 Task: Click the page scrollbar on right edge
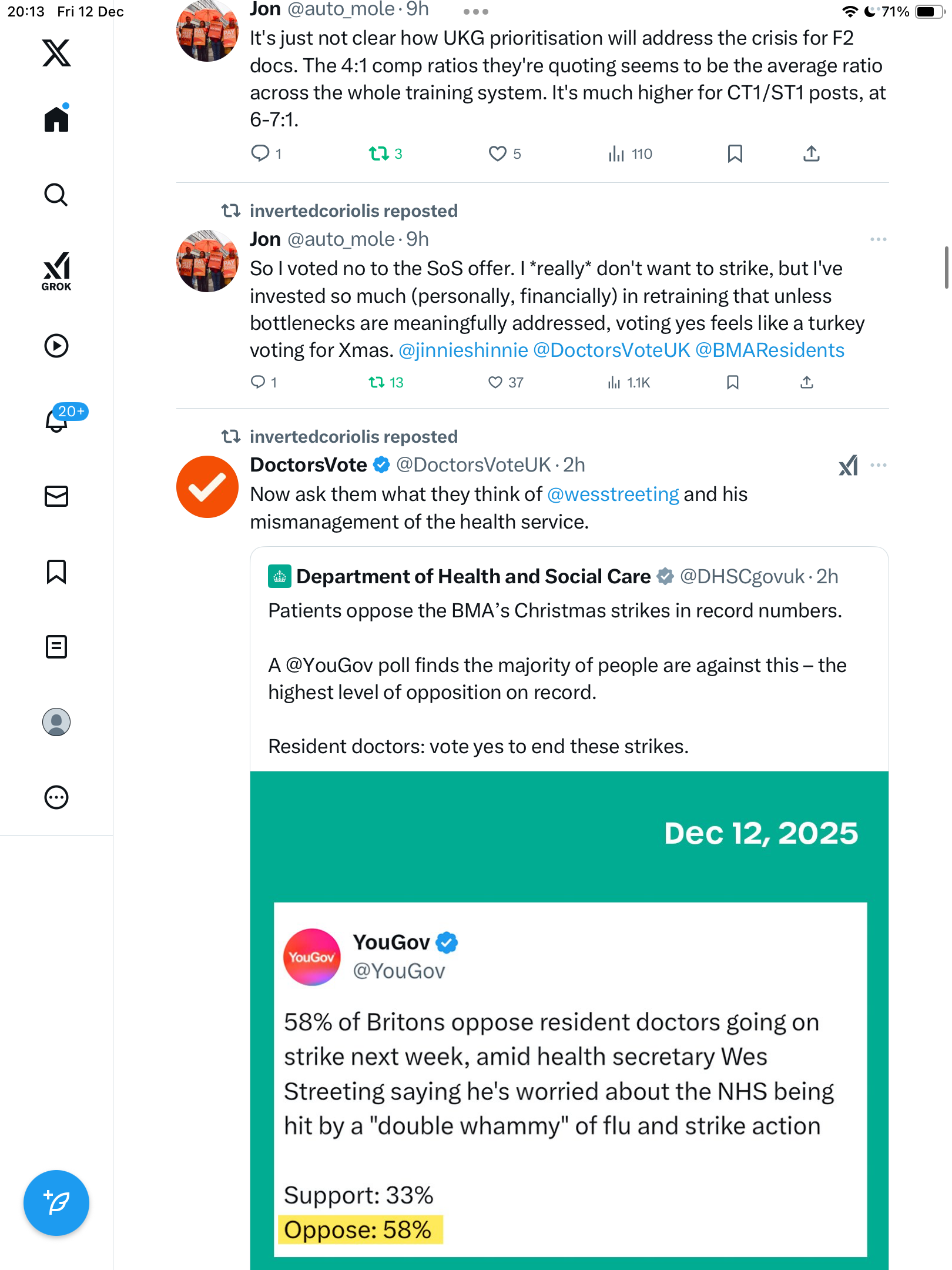tap(946, 268)
